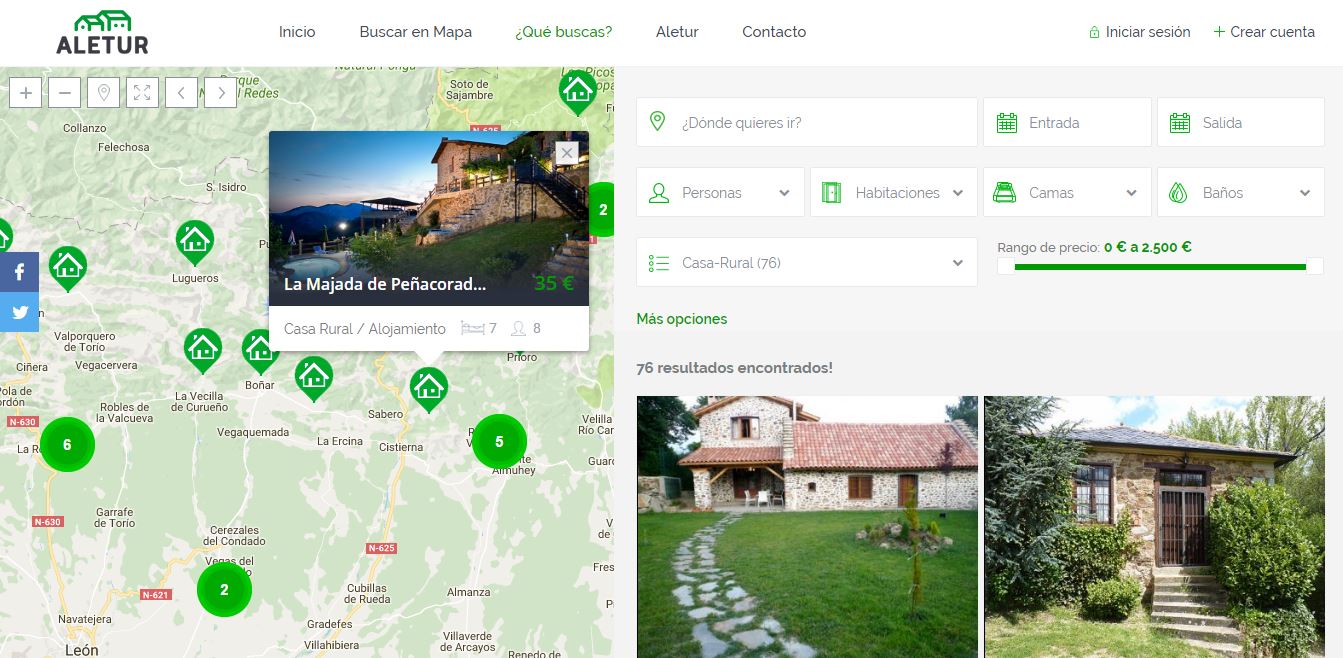The height and width of the screenshot is (658, 1343).
Task: Expand the Baños dropdown
Action: tap(1241, 192)
